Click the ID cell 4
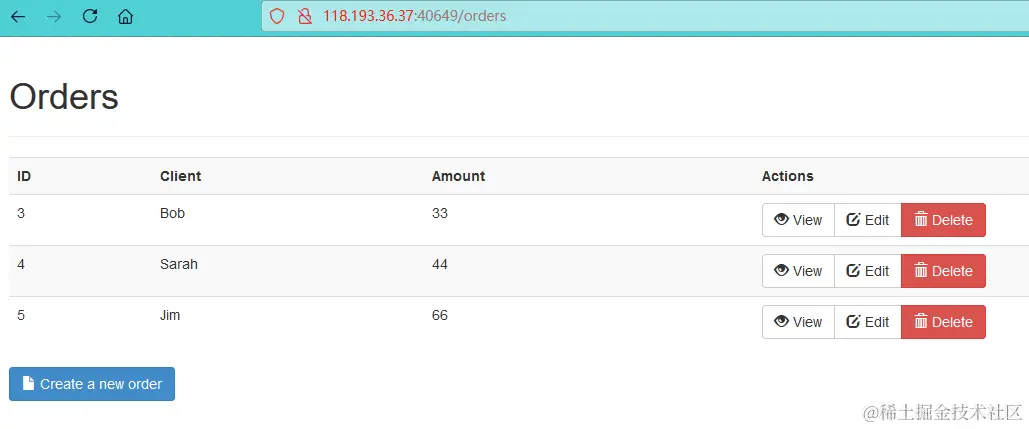 pyautogui.click(x=21, y=264)
